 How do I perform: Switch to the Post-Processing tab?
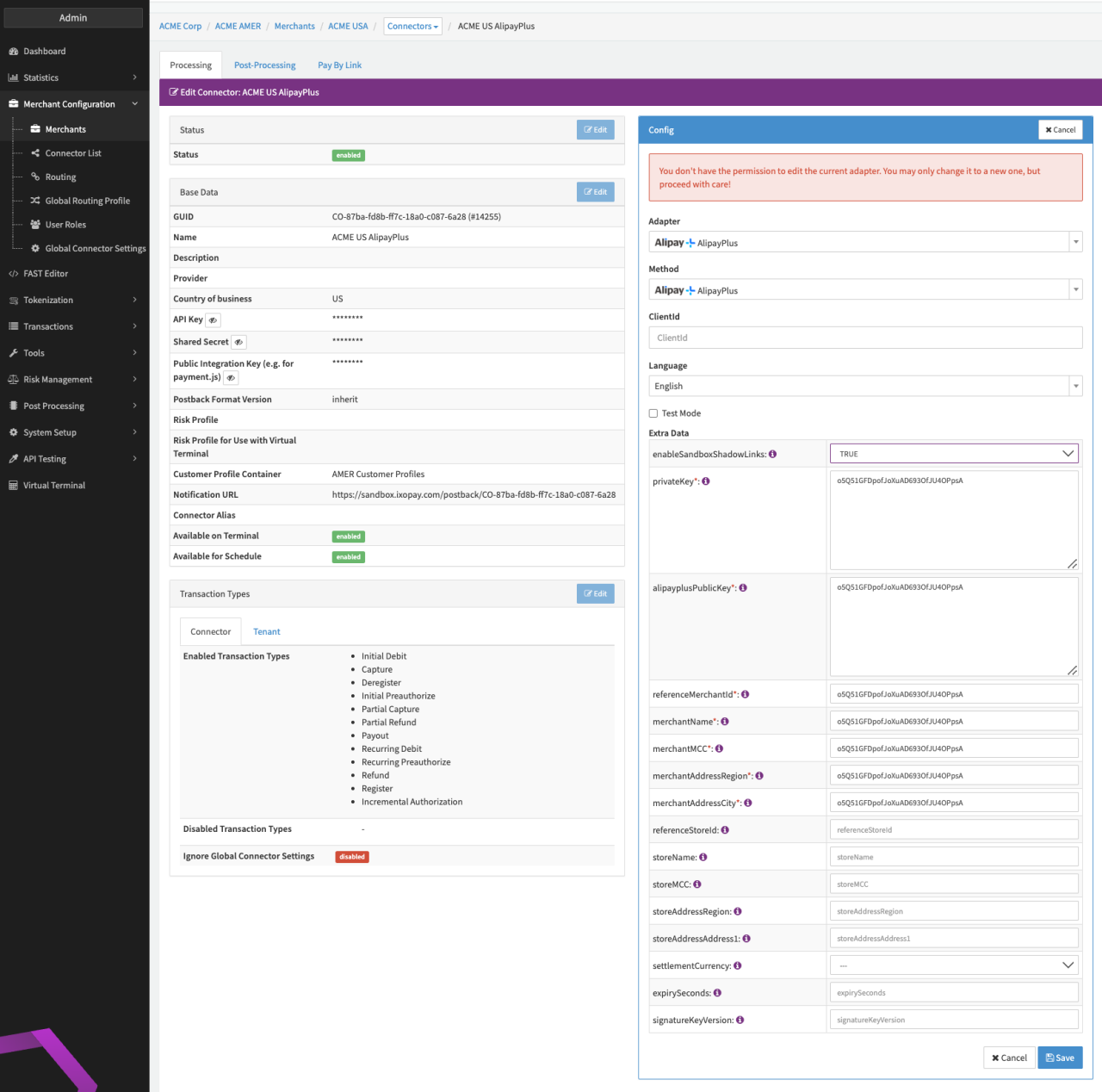point(264,65)
